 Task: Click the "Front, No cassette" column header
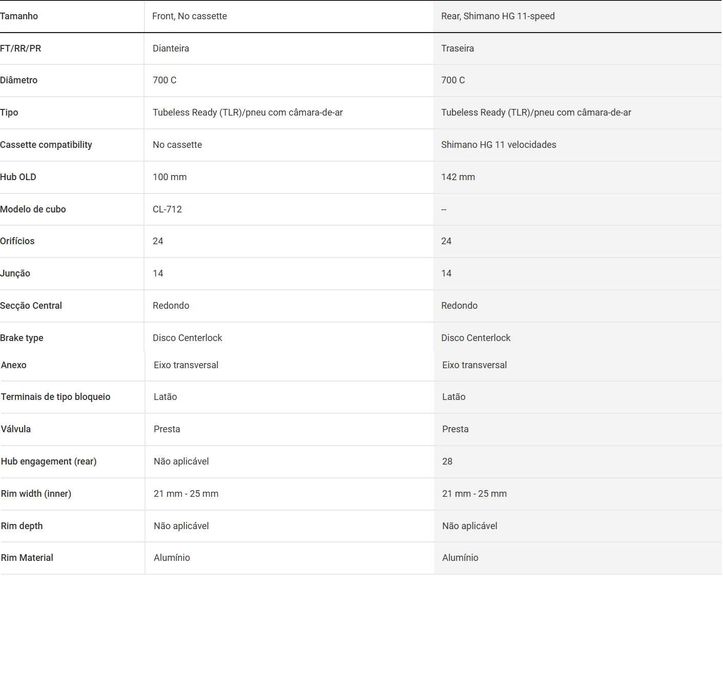coord(190,16)
